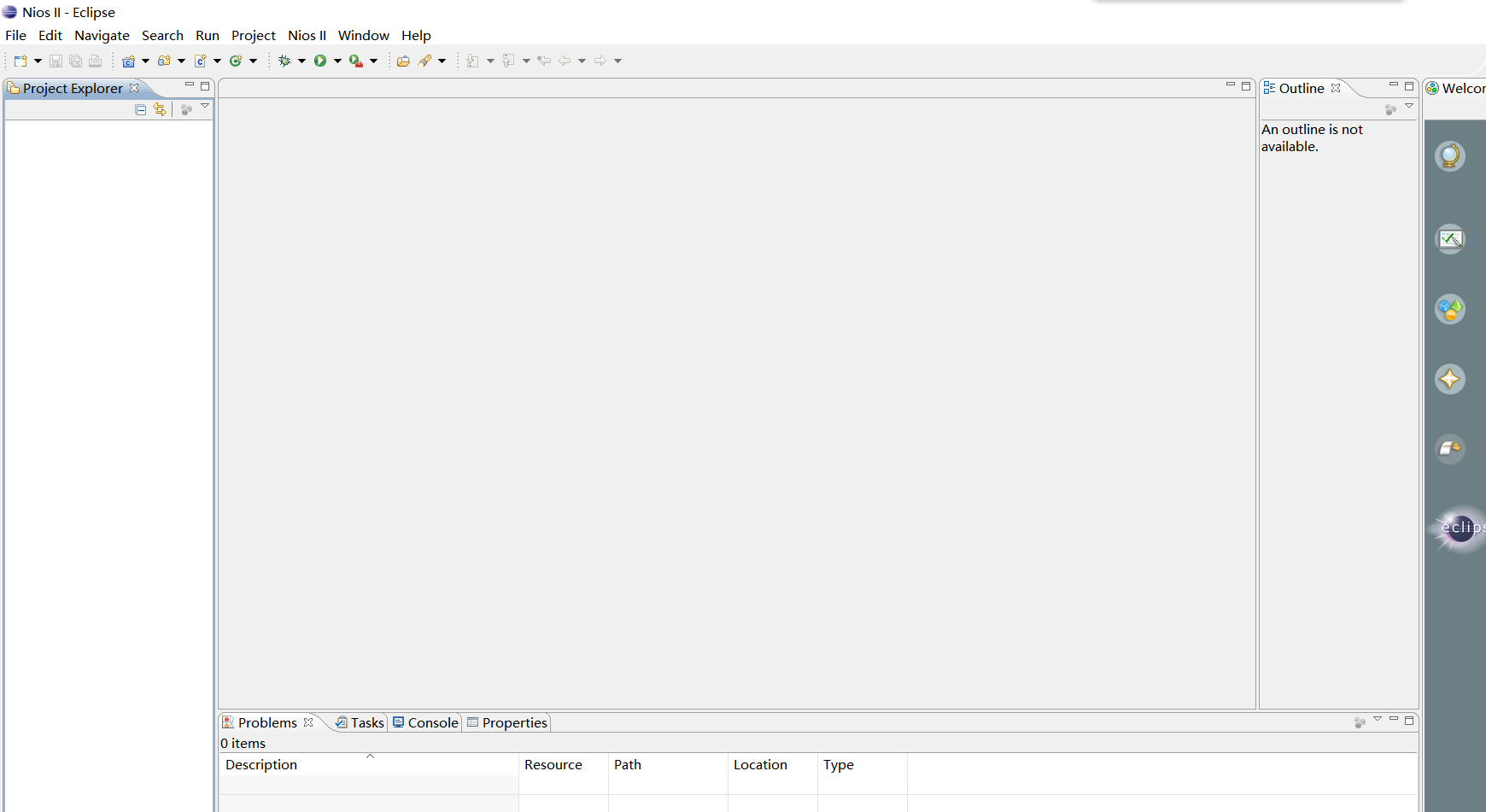
Task: Click the Save toolbar icon
Action: pos(56,61)
